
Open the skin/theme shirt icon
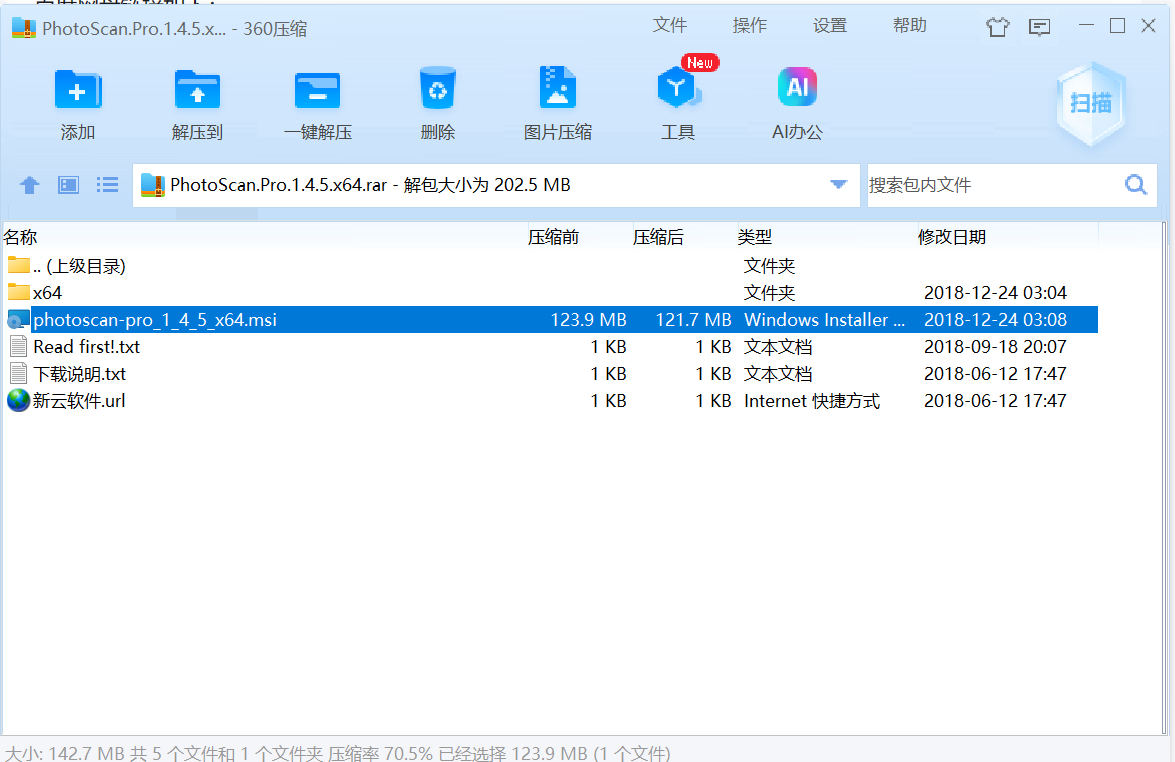coord(997,27)
